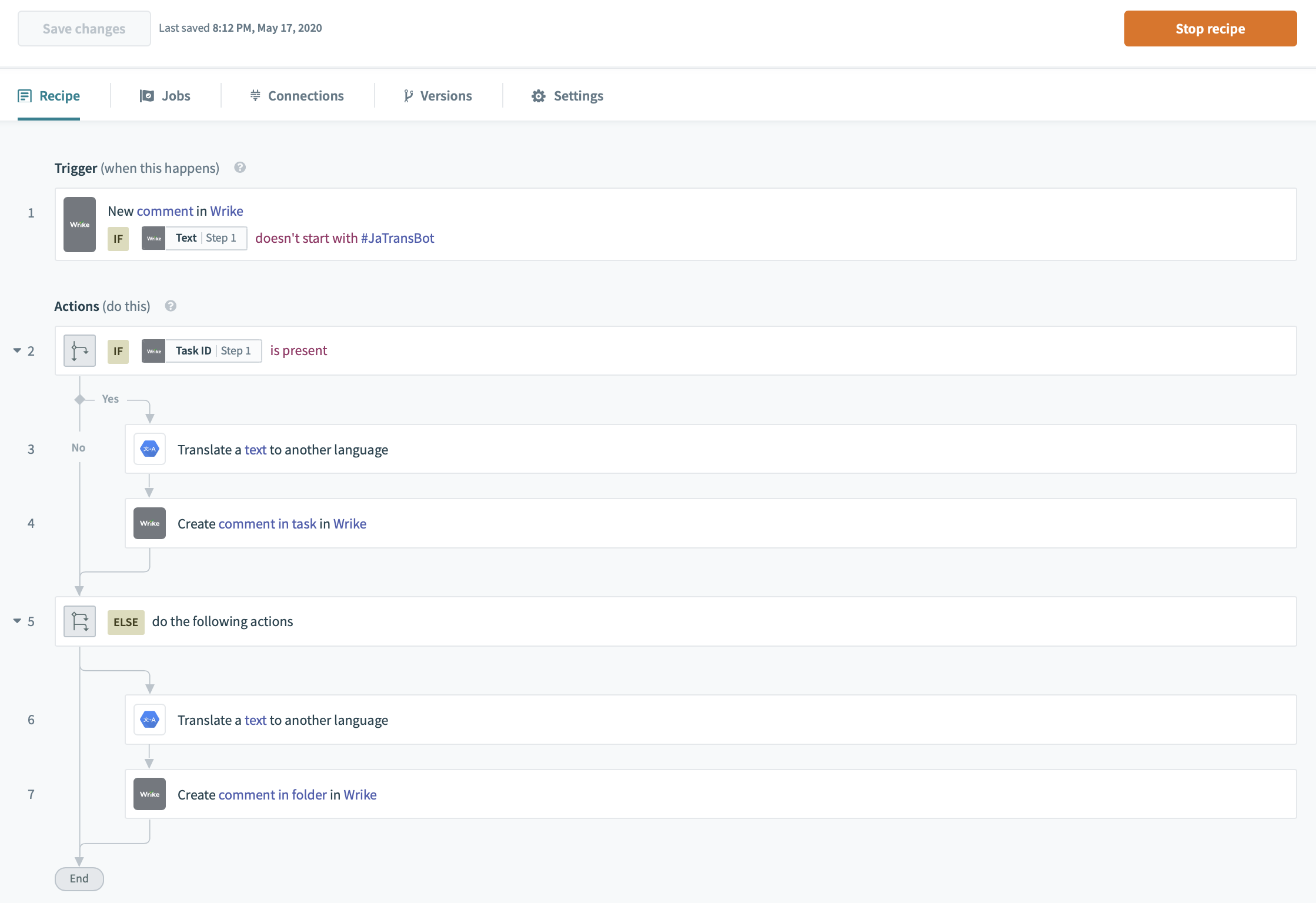The height and width of the screenshot is (903, 1316).
Task: Click Google Translate icon in step 3
Action: pos(149,449)
